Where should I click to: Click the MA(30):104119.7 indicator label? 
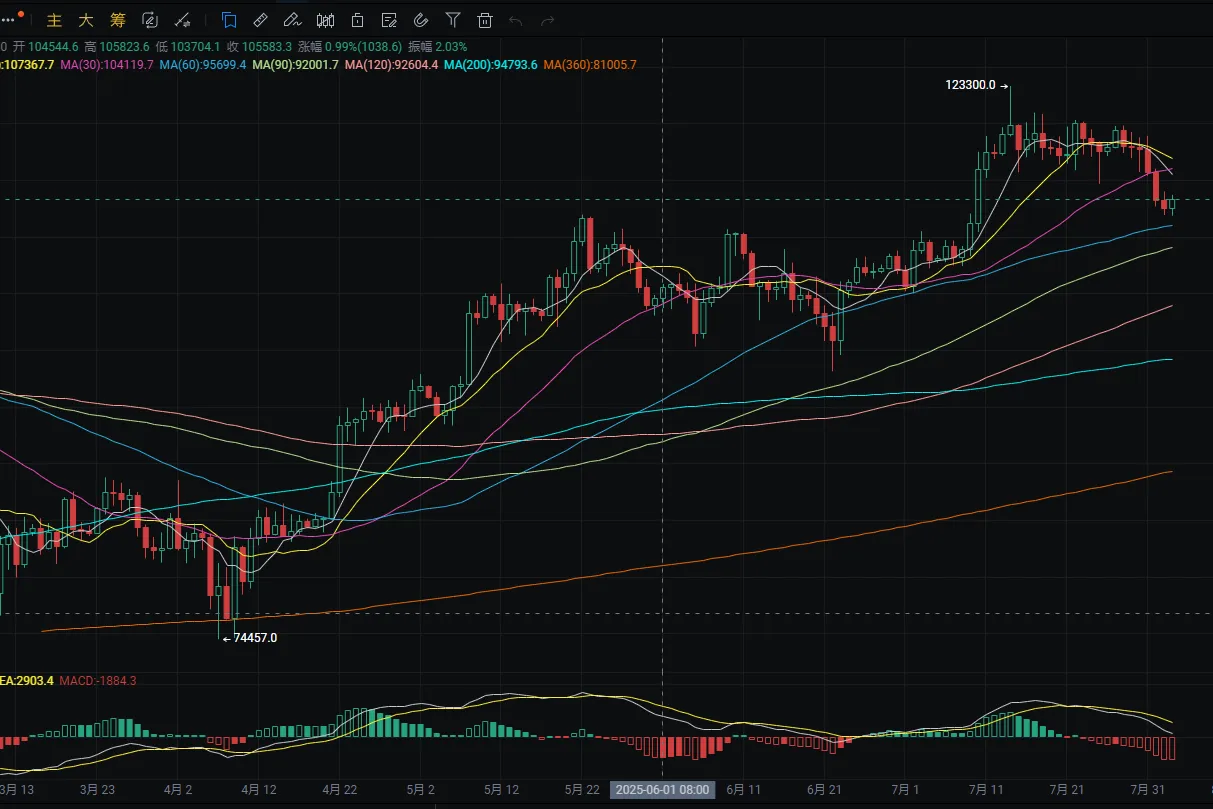[107, 65]
